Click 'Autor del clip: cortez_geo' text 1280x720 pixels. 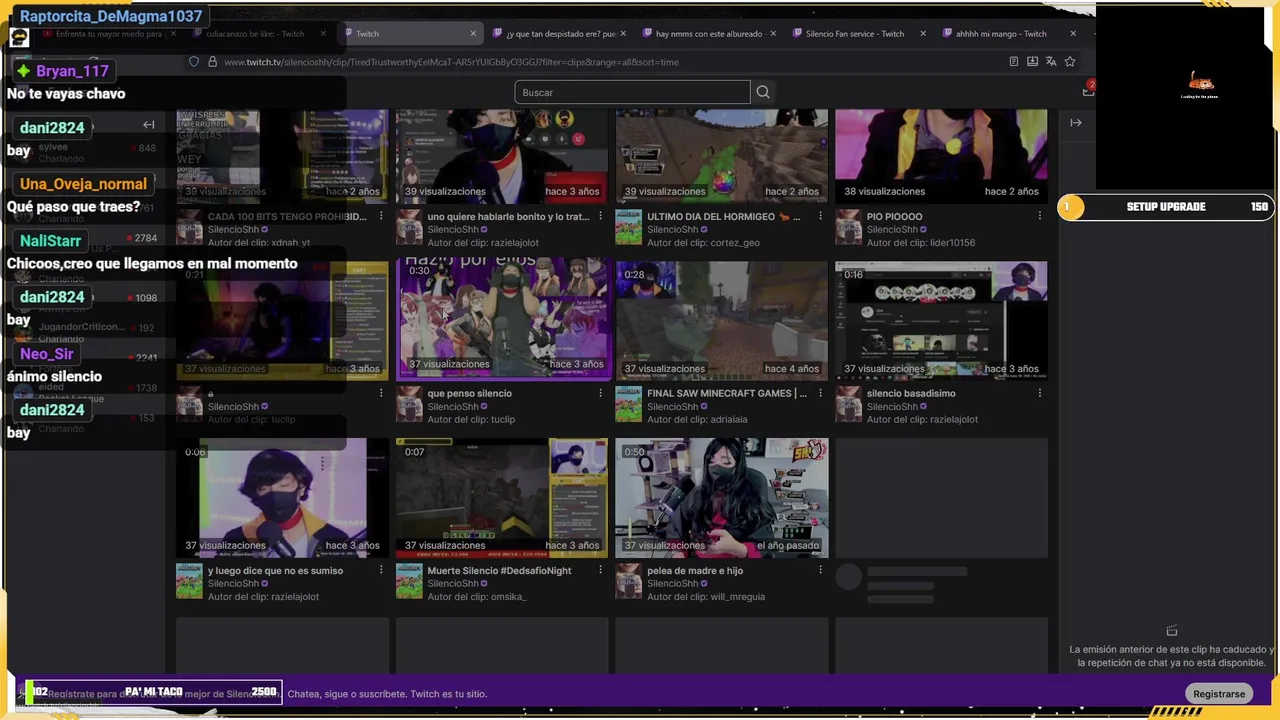tap(703, 243)
